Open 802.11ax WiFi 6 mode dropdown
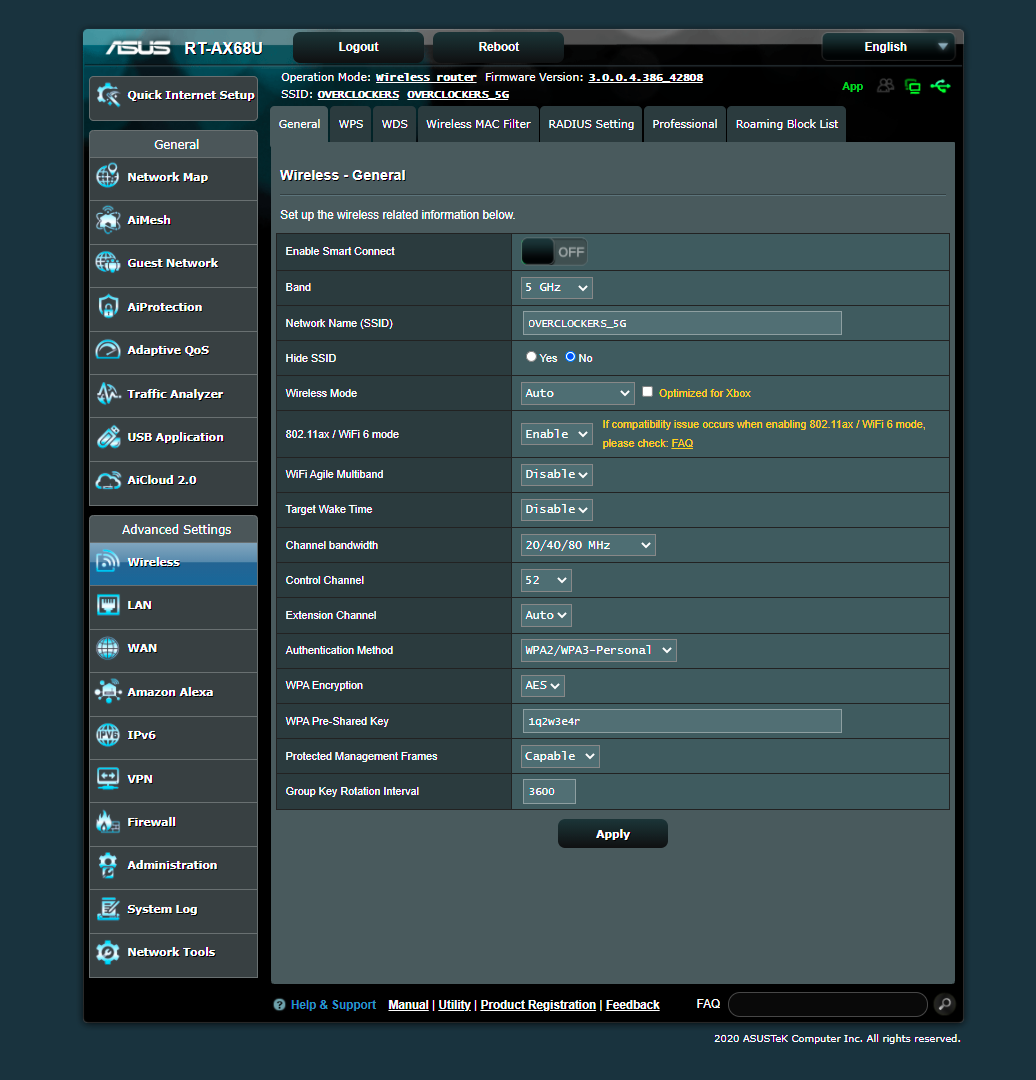1036x1080 pixels. (557, 434)
